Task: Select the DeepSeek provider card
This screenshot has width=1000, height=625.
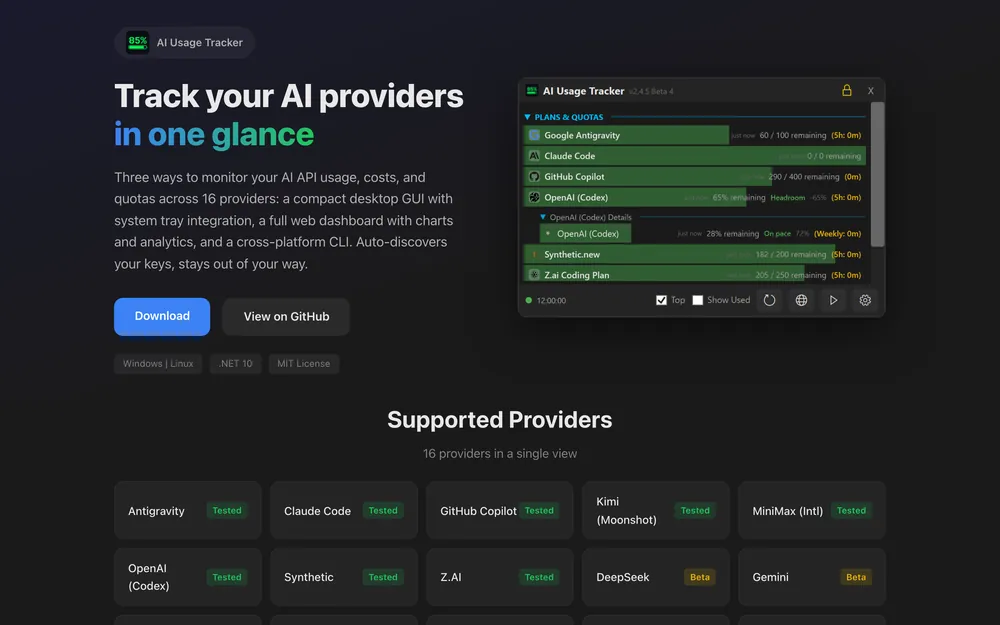Action: click(656, 577)
